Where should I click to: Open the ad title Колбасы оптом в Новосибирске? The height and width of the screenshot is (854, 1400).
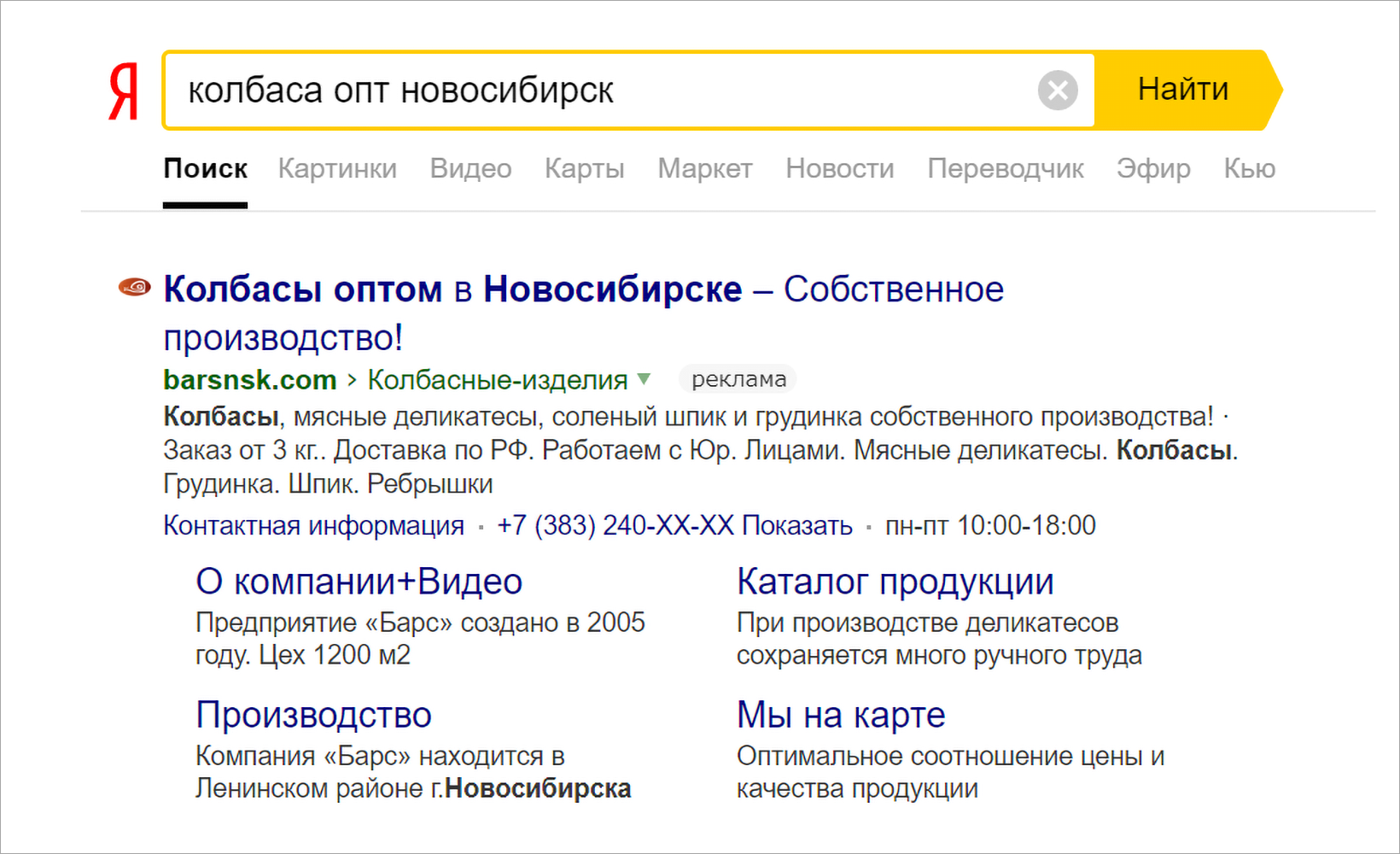(583, 313)
